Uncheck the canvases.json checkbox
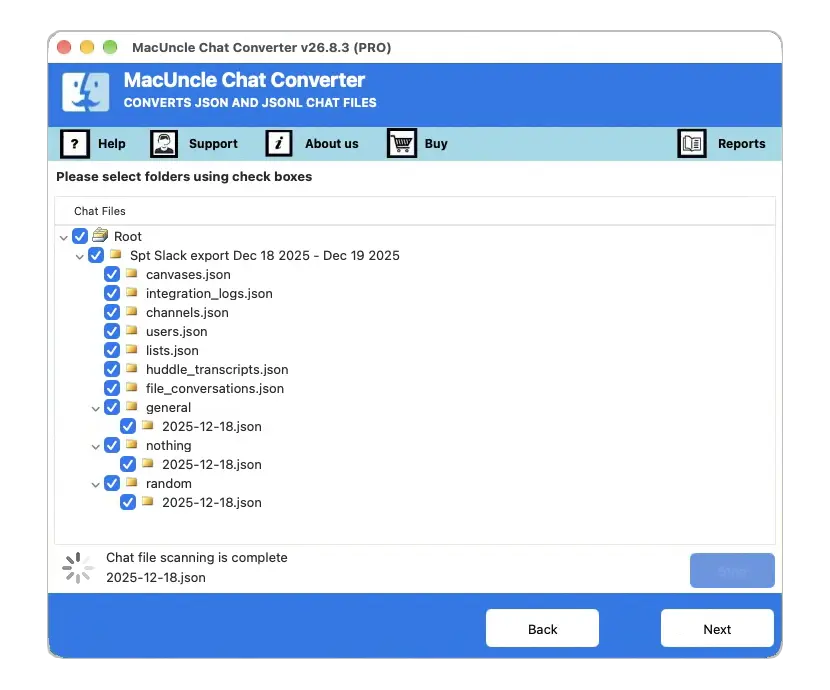830x690 pixels. point(112,274)
